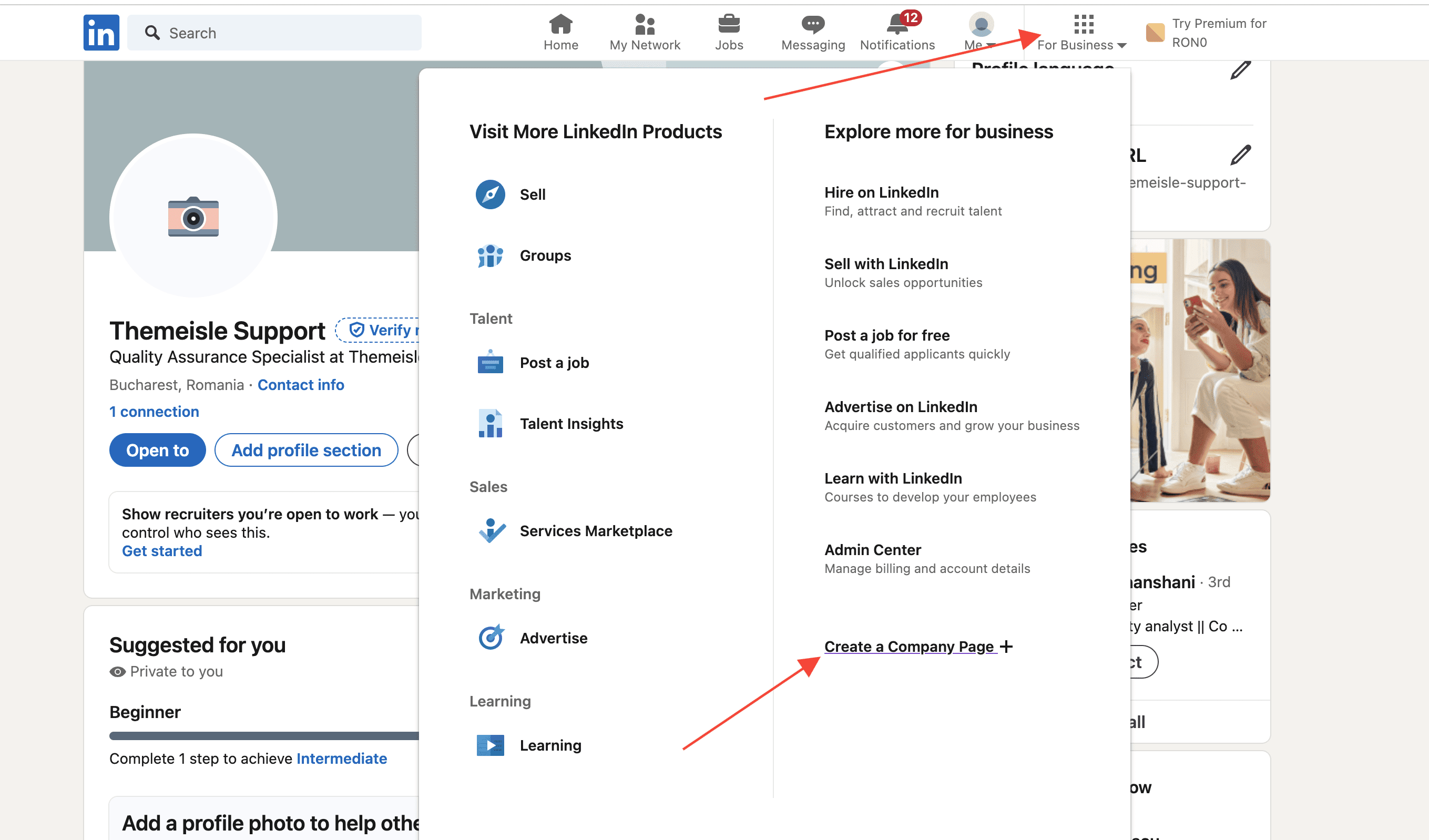Click camera icon to add profile photo
This screenshot has height=840, width=1429.
[193, 217]
